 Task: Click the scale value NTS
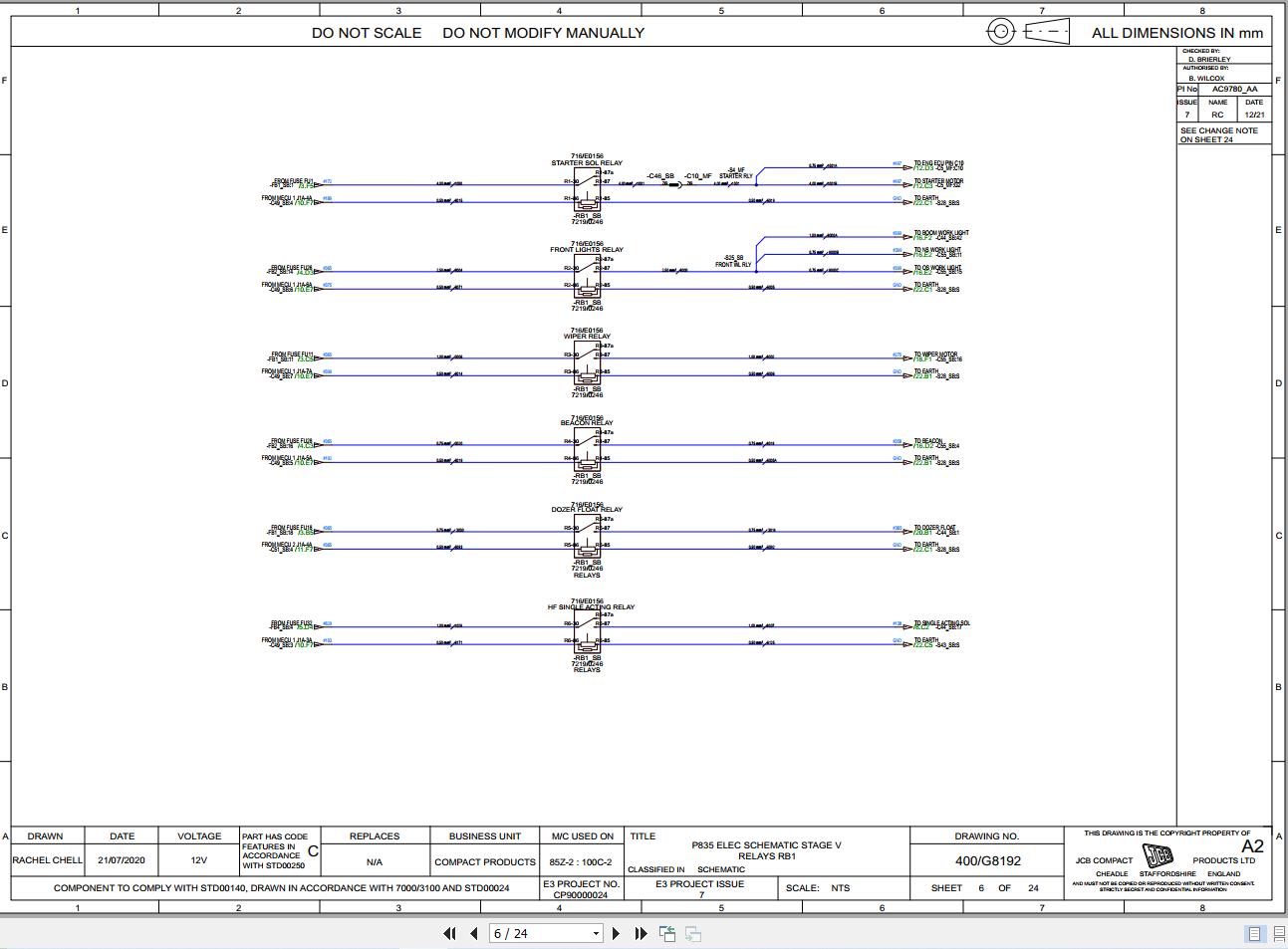tap(841, 888)
